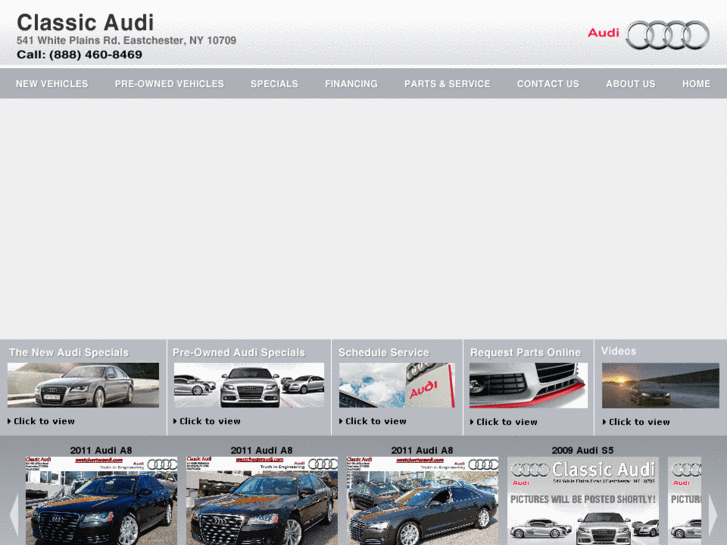Viewport: 727px width, 545px height.
Task: Open the second 2011 Audi A8 photo
Action: (x=262, y=501)
